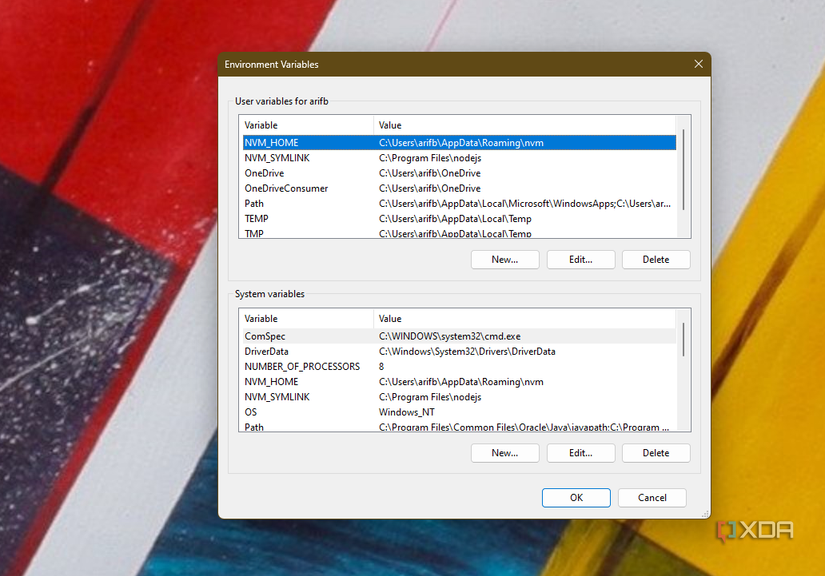Select the user Path variable row

[254, 203]
